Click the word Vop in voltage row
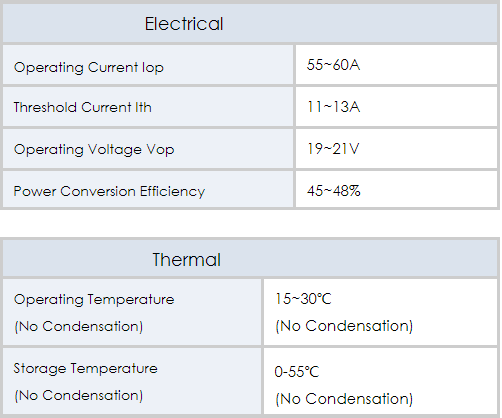Viewport: 502px width, 418px height. tap(160, 150)
